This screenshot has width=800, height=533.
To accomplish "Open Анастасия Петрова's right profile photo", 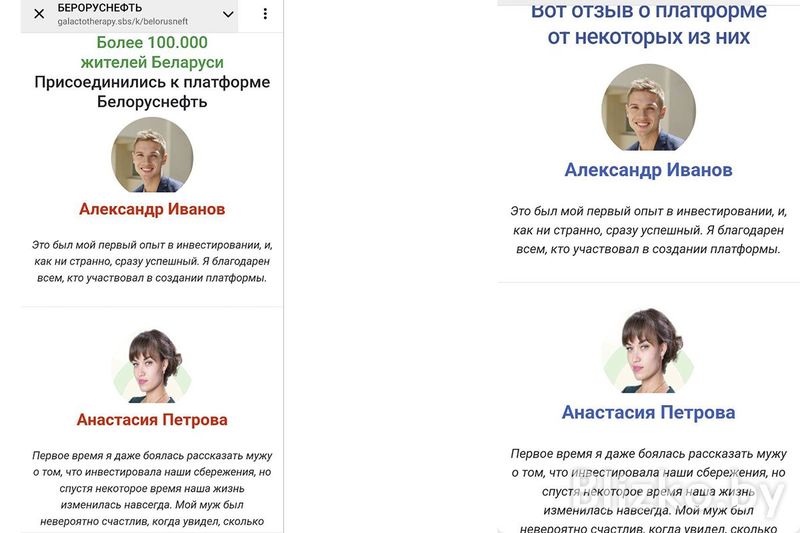I will tap(648, 350).
